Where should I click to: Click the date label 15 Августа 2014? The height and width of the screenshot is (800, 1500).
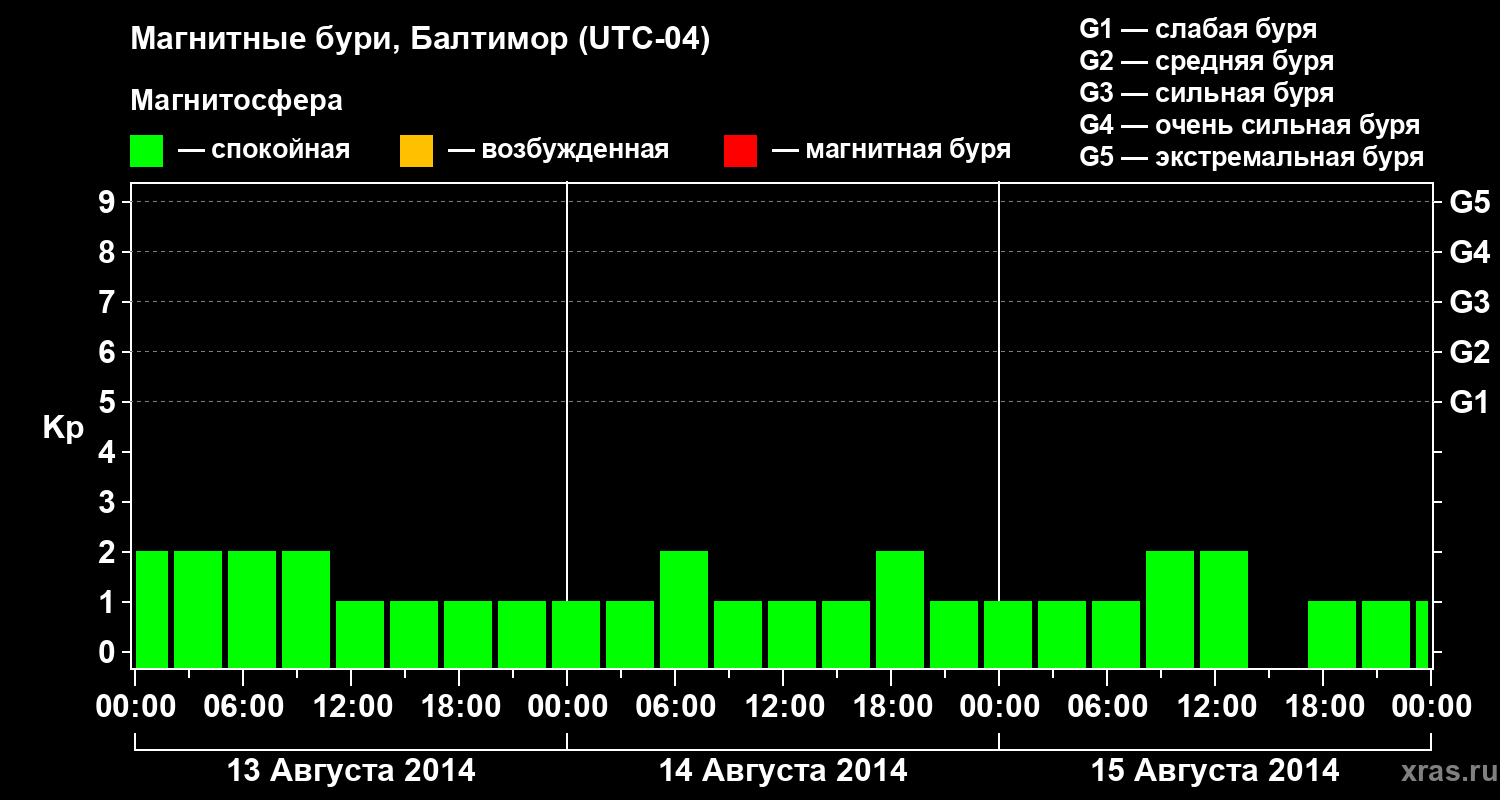click(x=1215, y=770)
